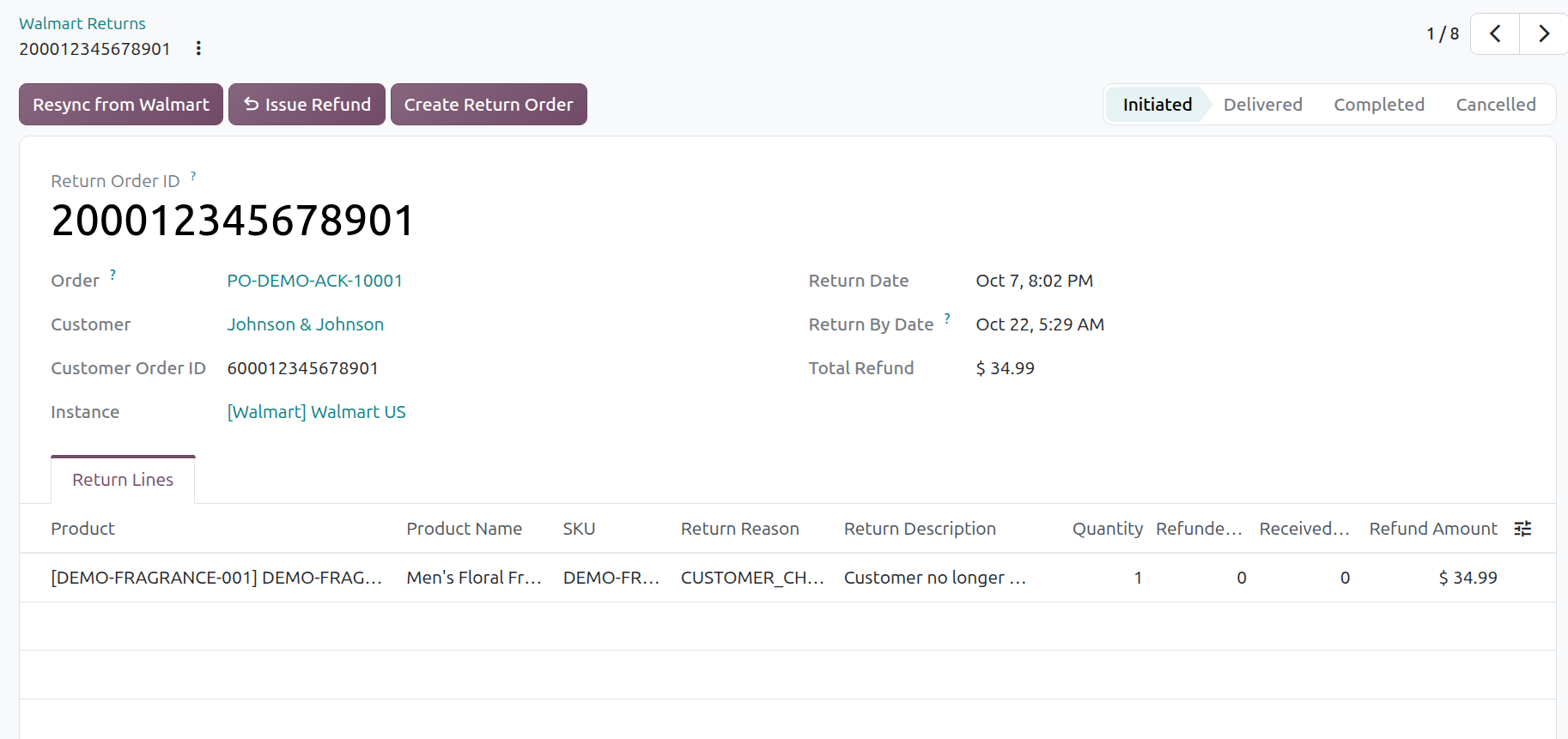This screenshot has width=1568, height=739.
Task: Go to the previous return record
Action: tap(1495, 33)
